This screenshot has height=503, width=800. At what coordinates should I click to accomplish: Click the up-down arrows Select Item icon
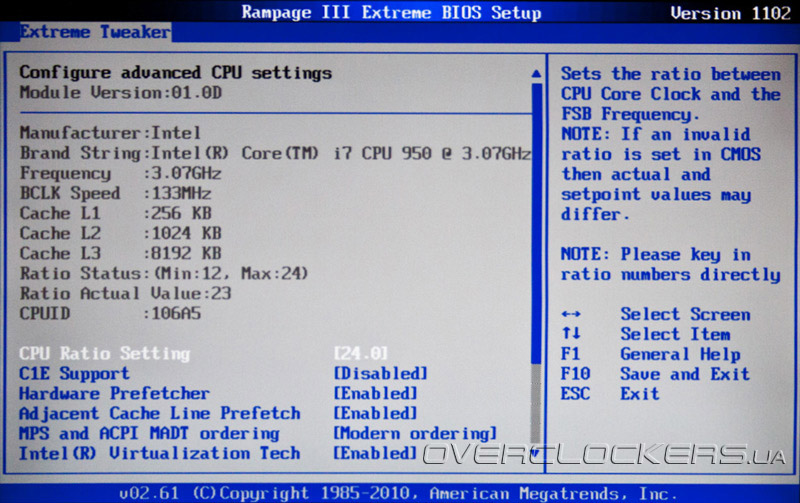571,334
